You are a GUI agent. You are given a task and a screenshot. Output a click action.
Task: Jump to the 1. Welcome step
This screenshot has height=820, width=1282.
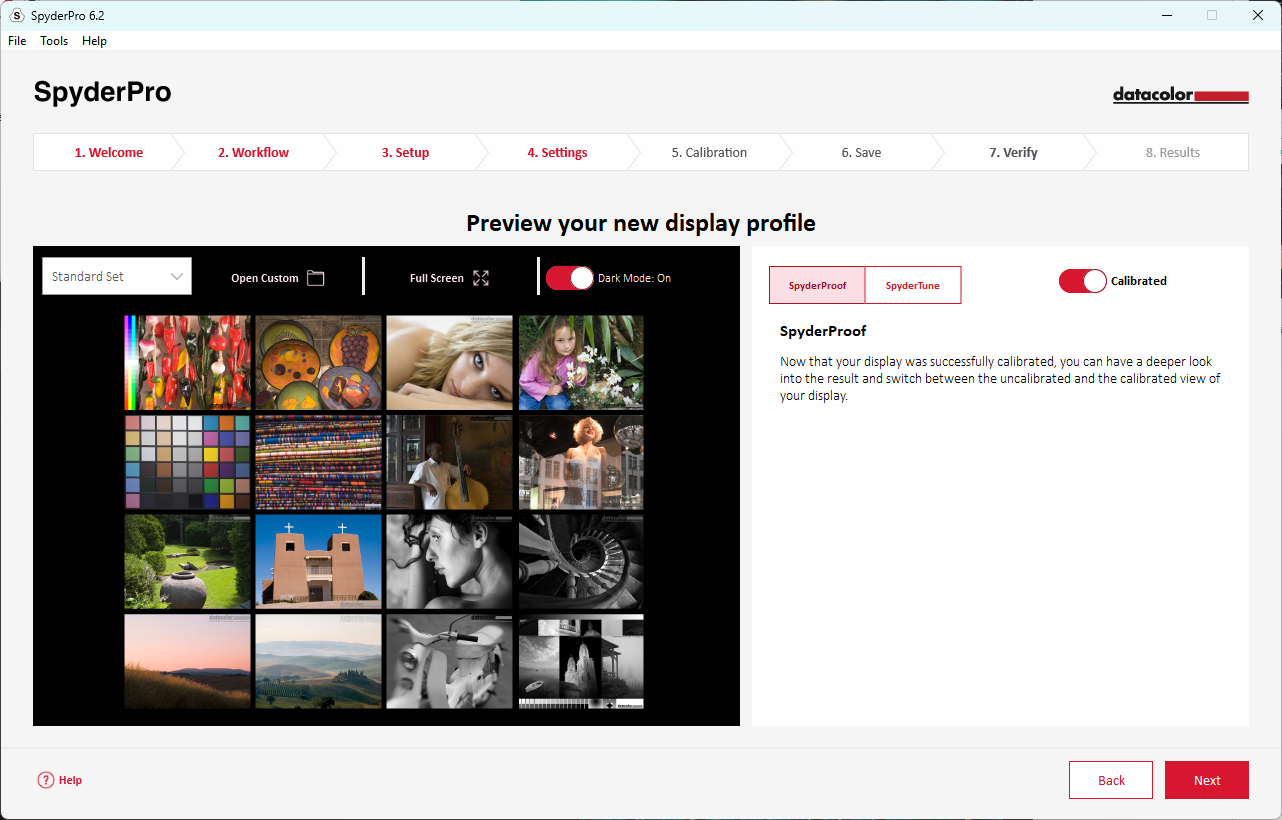(108, 153)
